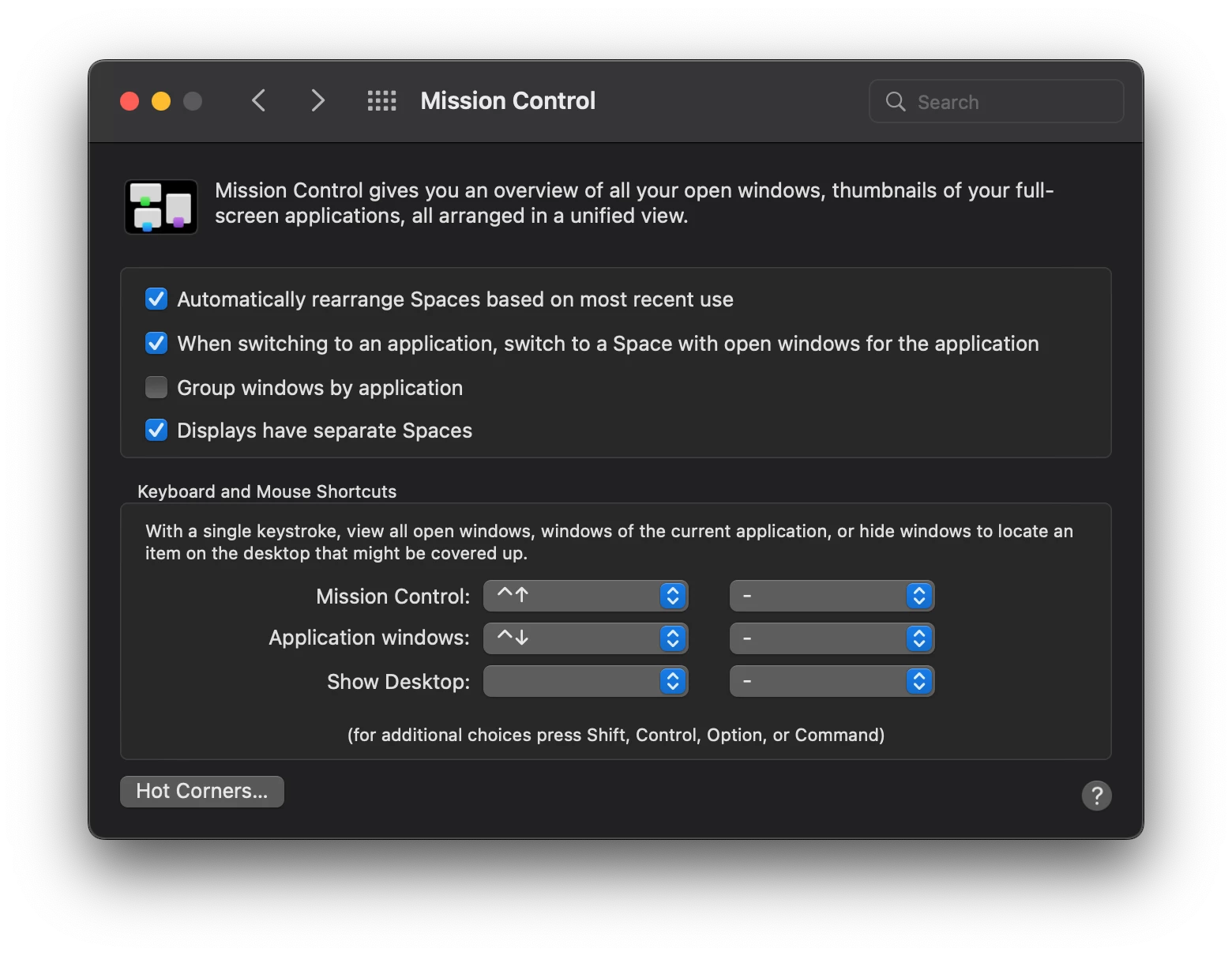Image resolution: width=1232 pixels, height=956 pixels.
Task: Toggle Displays have separate Spaces
Action: tap(156, 431)
